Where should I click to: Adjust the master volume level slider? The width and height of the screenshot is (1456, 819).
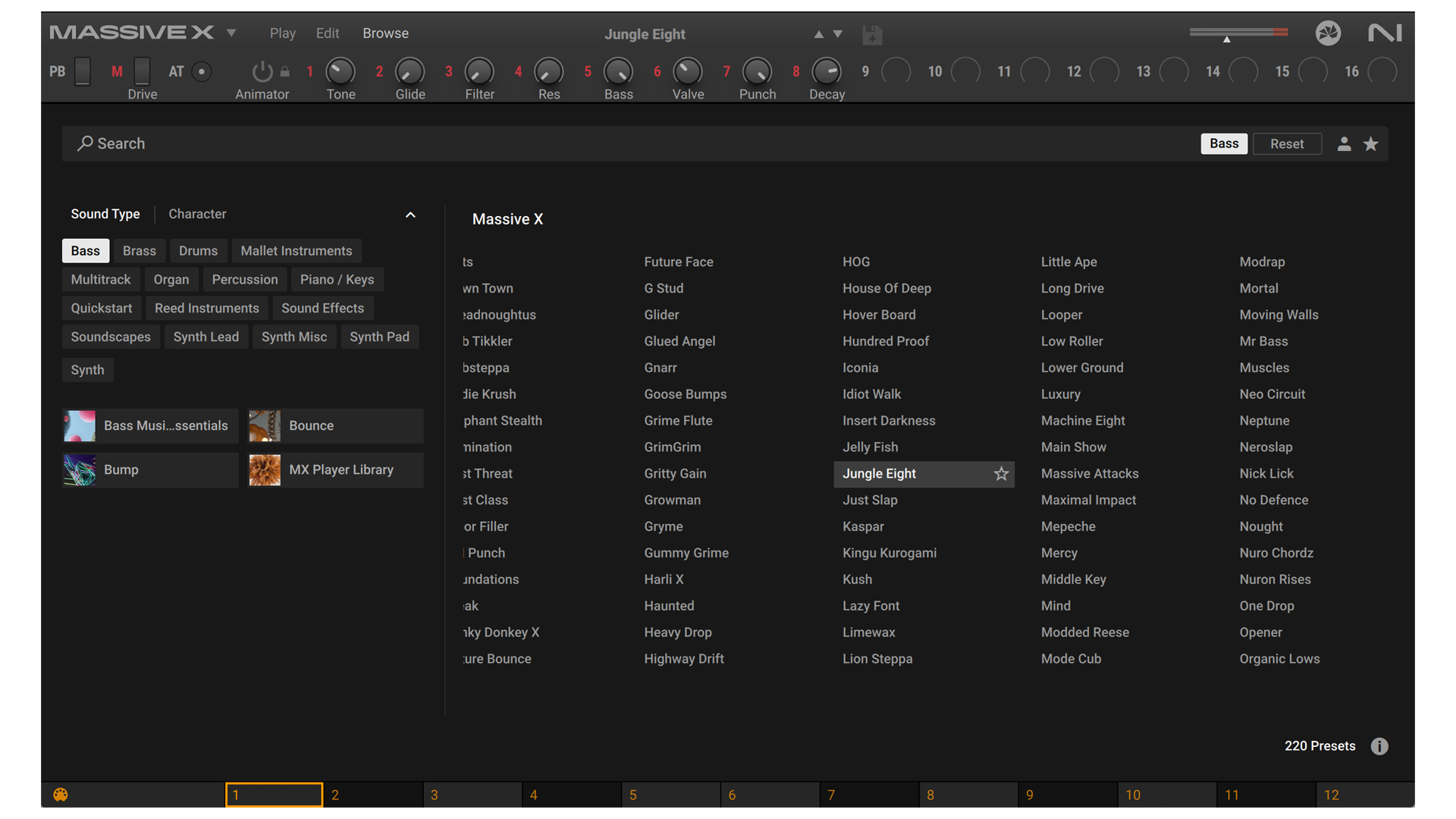[x=1238, y=33]
